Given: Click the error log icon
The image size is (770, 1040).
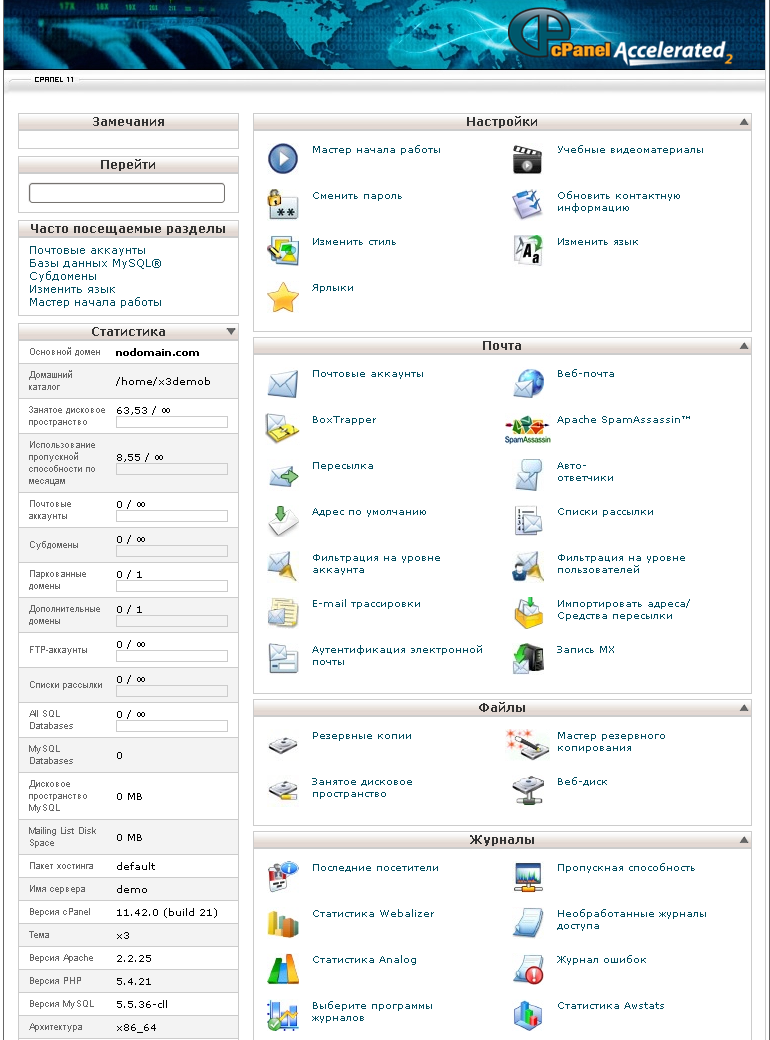Looking at the screenshot, I should point(528,969).
